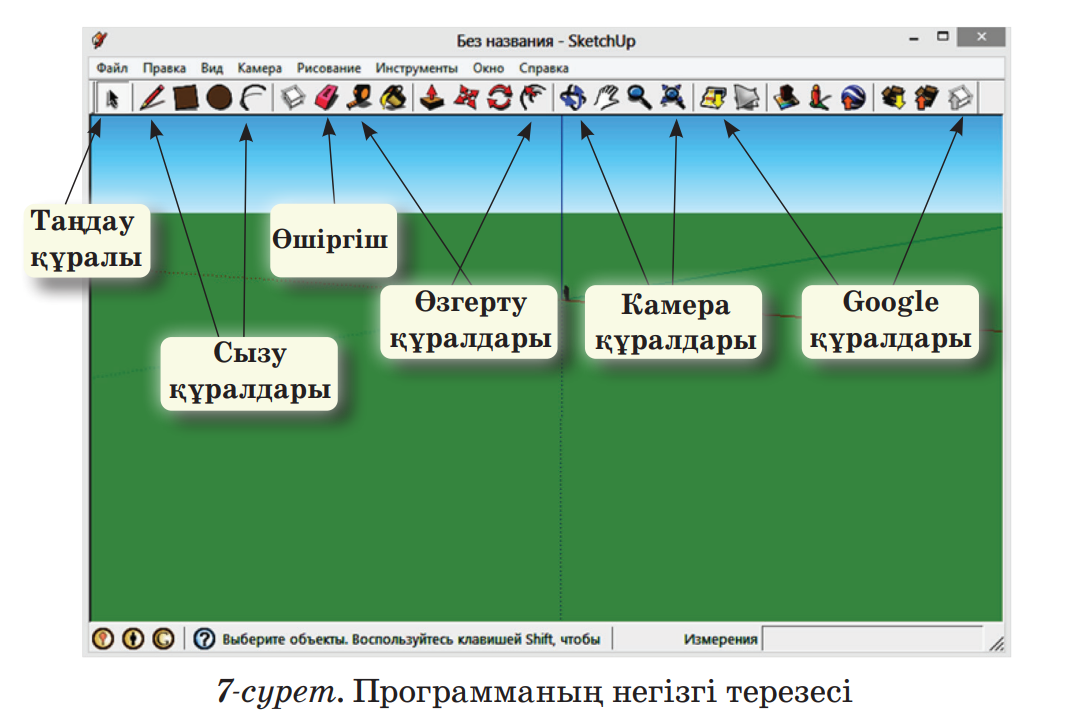Choose the Zoom magnifier tool
The image size is (1070, 726).
(x=639, y=98)
